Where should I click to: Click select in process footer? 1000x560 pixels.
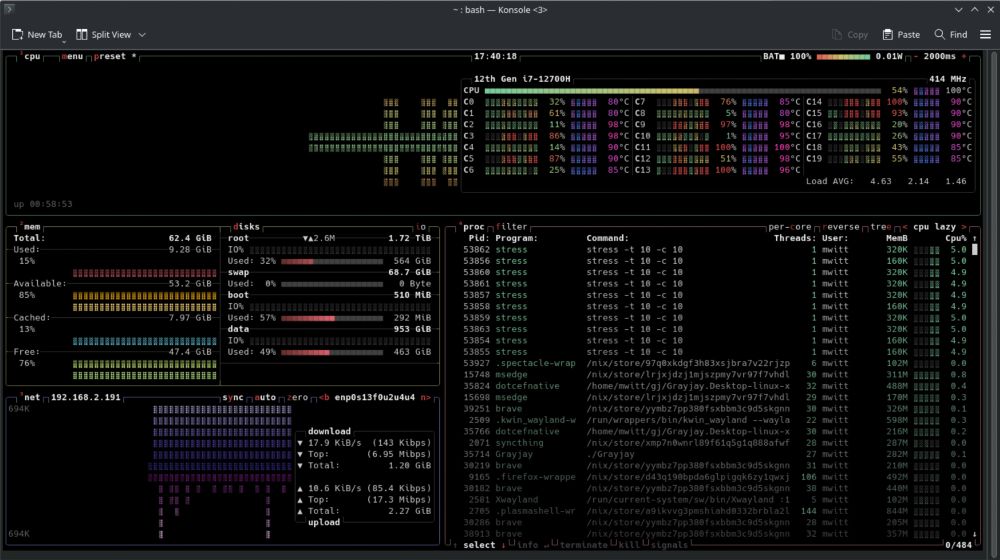479,545
